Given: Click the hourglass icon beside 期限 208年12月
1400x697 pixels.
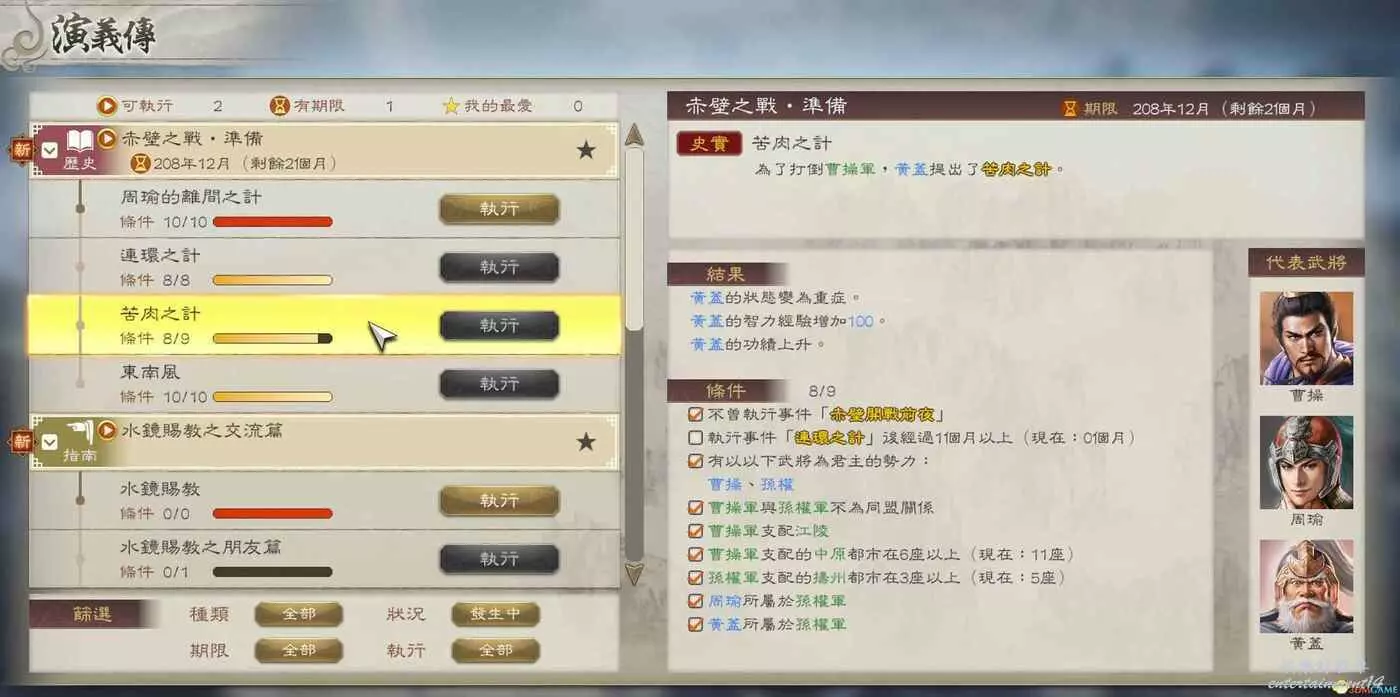Looking at the screenshot, I should (1070, 108).
